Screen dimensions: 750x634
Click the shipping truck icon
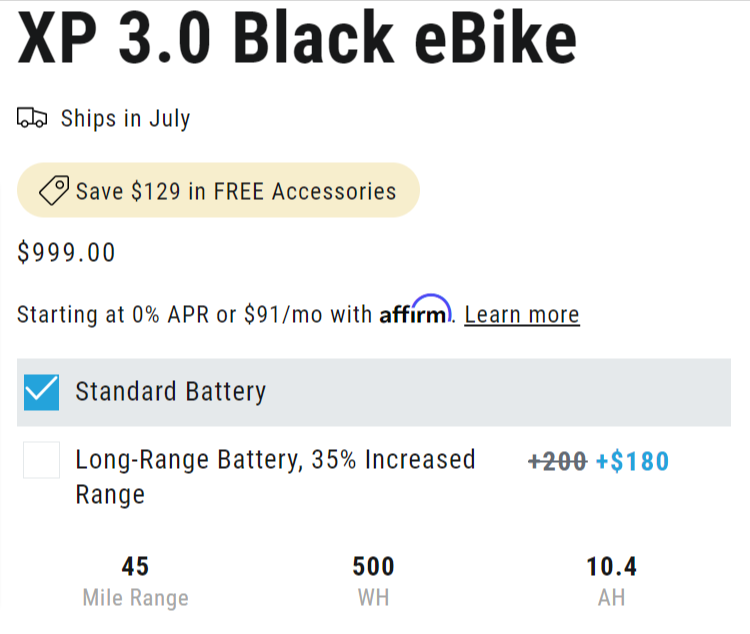click(32, 118)
